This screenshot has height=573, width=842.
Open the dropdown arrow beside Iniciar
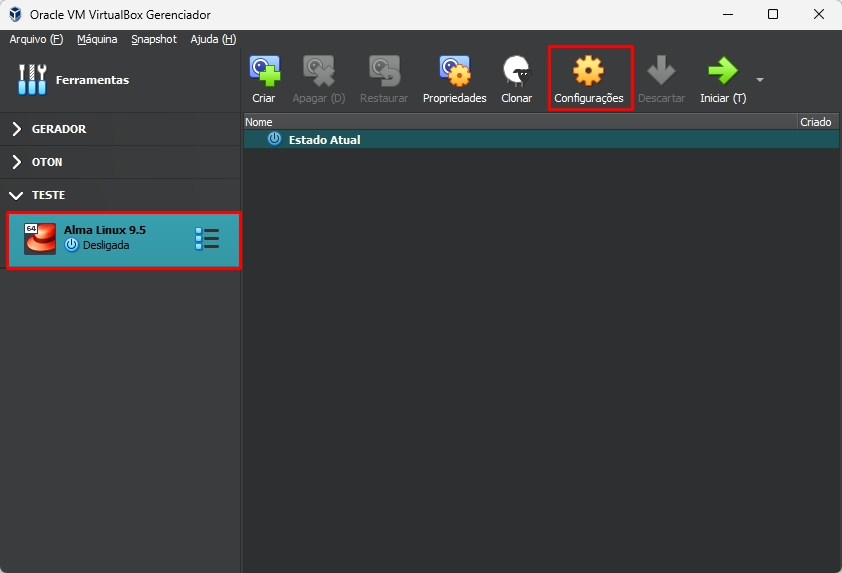point(760,79)
